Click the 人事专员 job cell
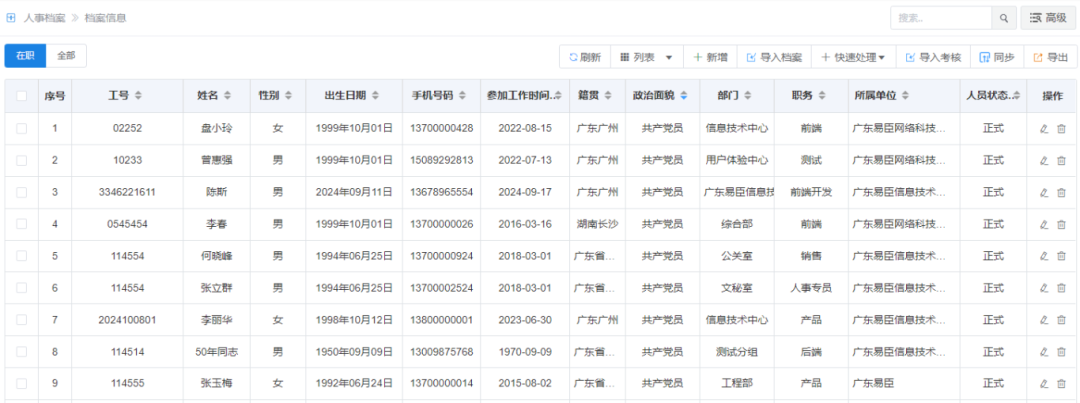 (x=811, y=288)
